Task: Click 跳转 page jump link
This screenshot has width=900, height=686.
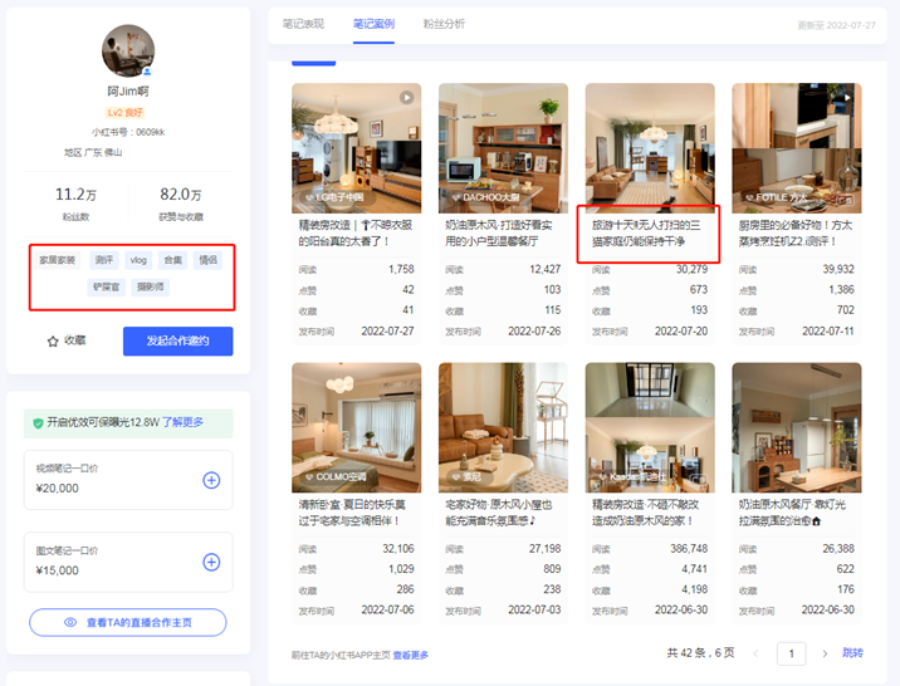Action: click(852, 653)
